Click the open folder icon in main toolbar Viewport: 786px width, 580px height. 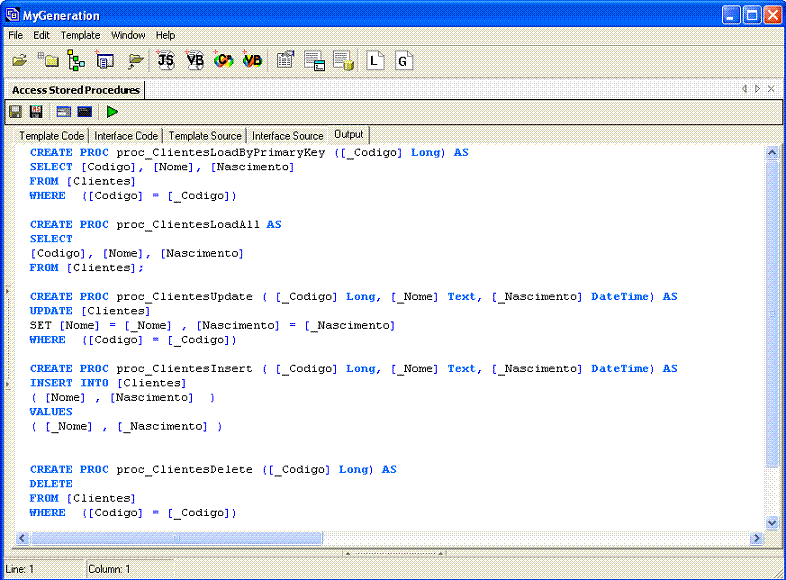click(x=20, y=61)
